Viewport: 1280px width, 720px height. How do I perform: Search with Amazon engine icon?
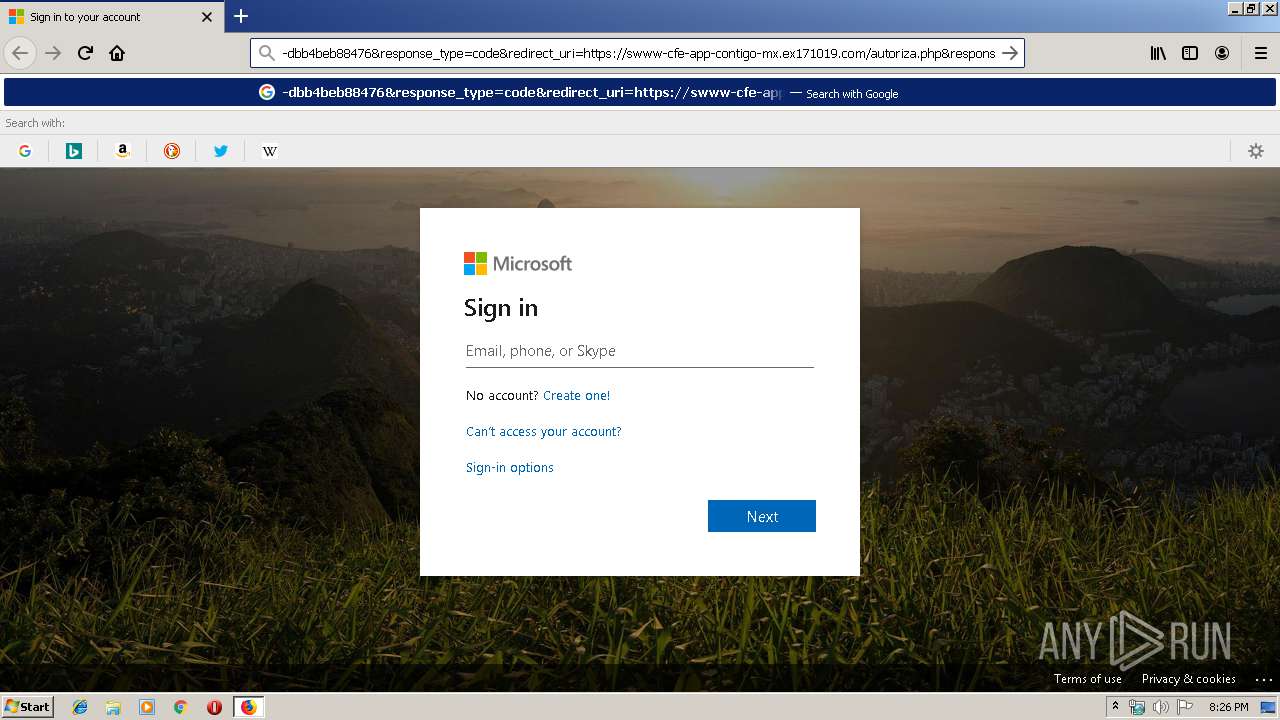click(x=123, y=151)
